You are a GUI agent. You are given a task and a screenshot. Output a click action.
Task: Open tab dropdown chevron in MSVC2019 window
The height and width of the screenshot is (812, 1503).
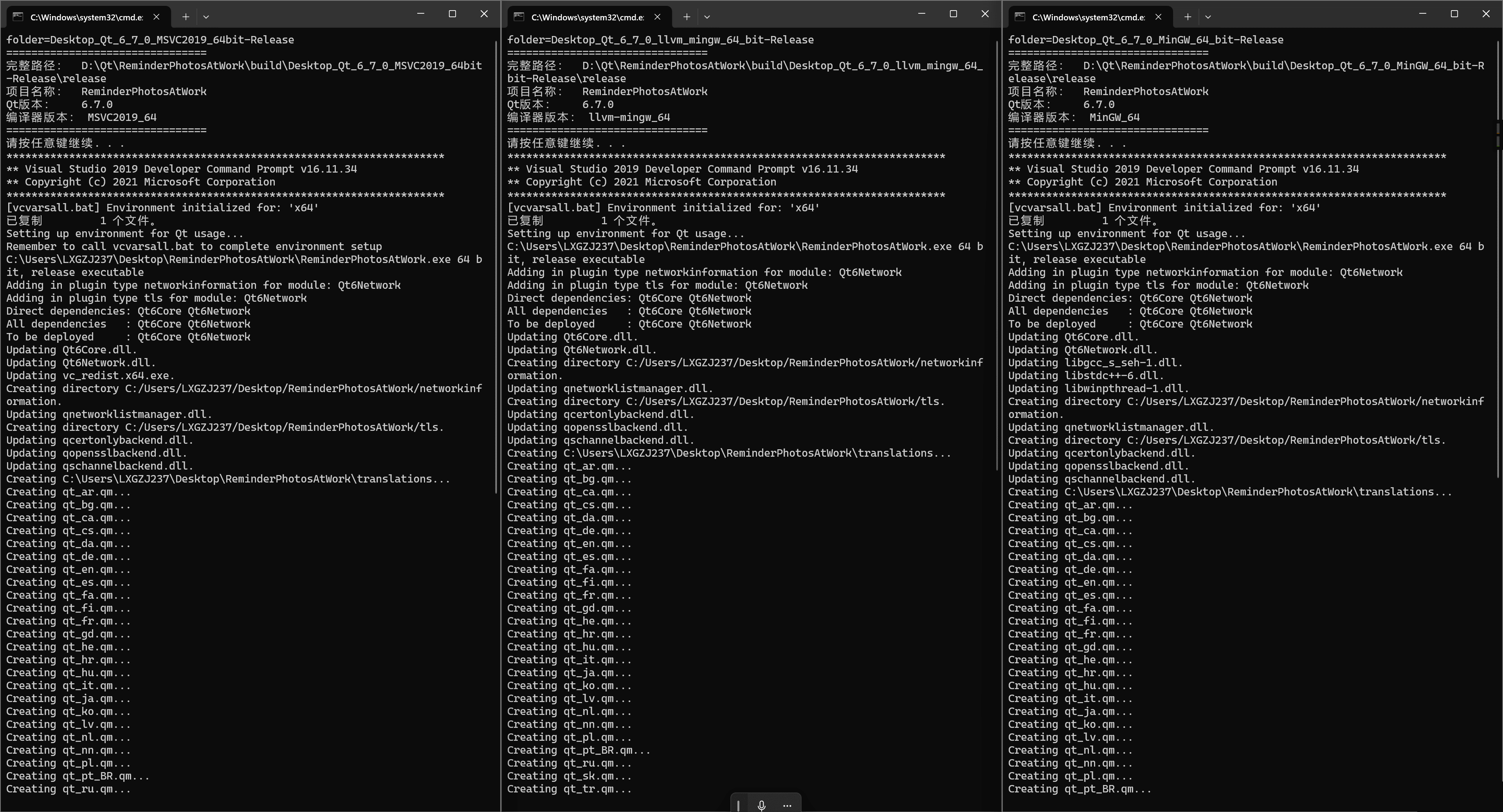[x=206, y=17]
